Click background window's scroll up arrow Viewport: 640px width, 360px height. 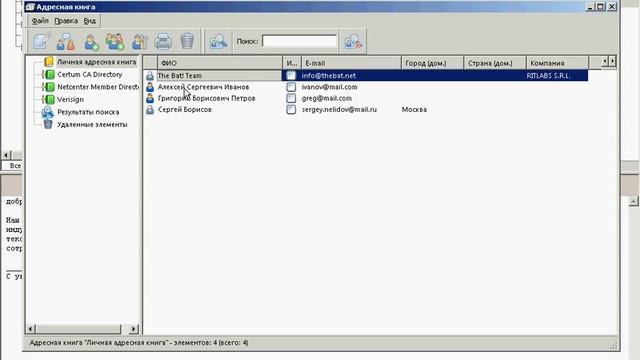click(x=633, y=201)
